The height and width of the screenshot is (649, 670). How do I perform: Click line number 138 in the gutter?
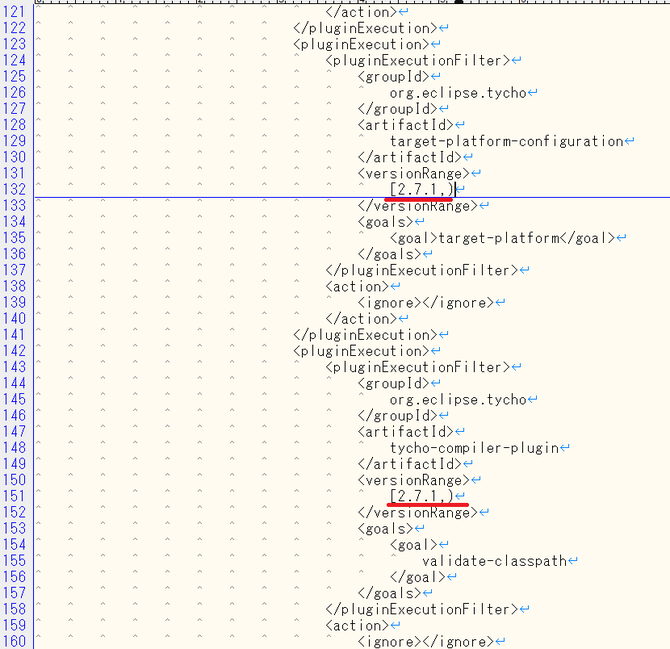pos(14,286)
